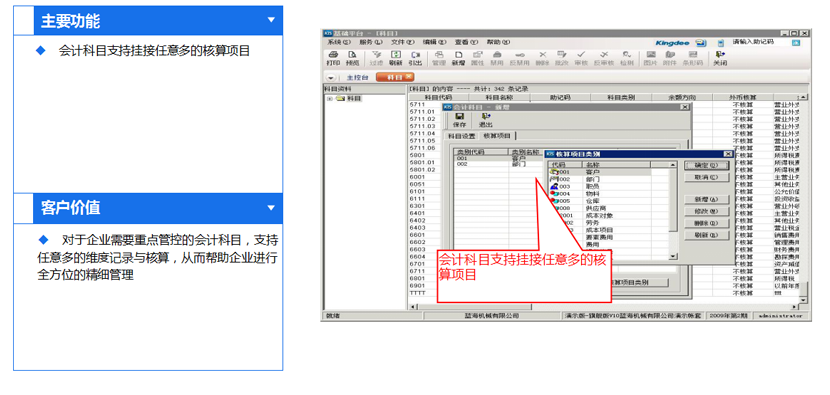Open the 系统 menu
The image size is (830, 395).
pyautogui.click(x=338, y=42)
